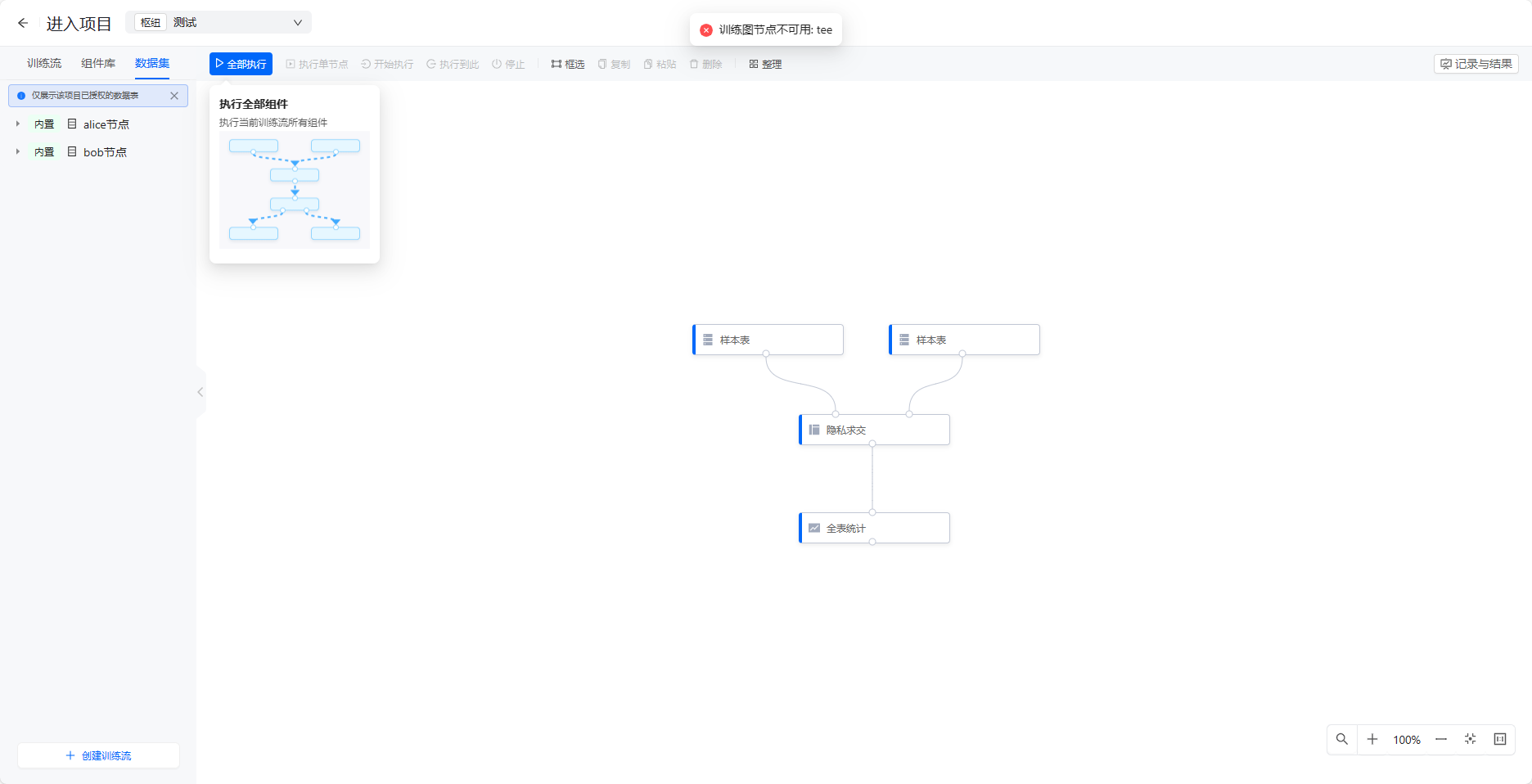
Task: Click the 全部执行 run-all button
Action: point(240,63)
